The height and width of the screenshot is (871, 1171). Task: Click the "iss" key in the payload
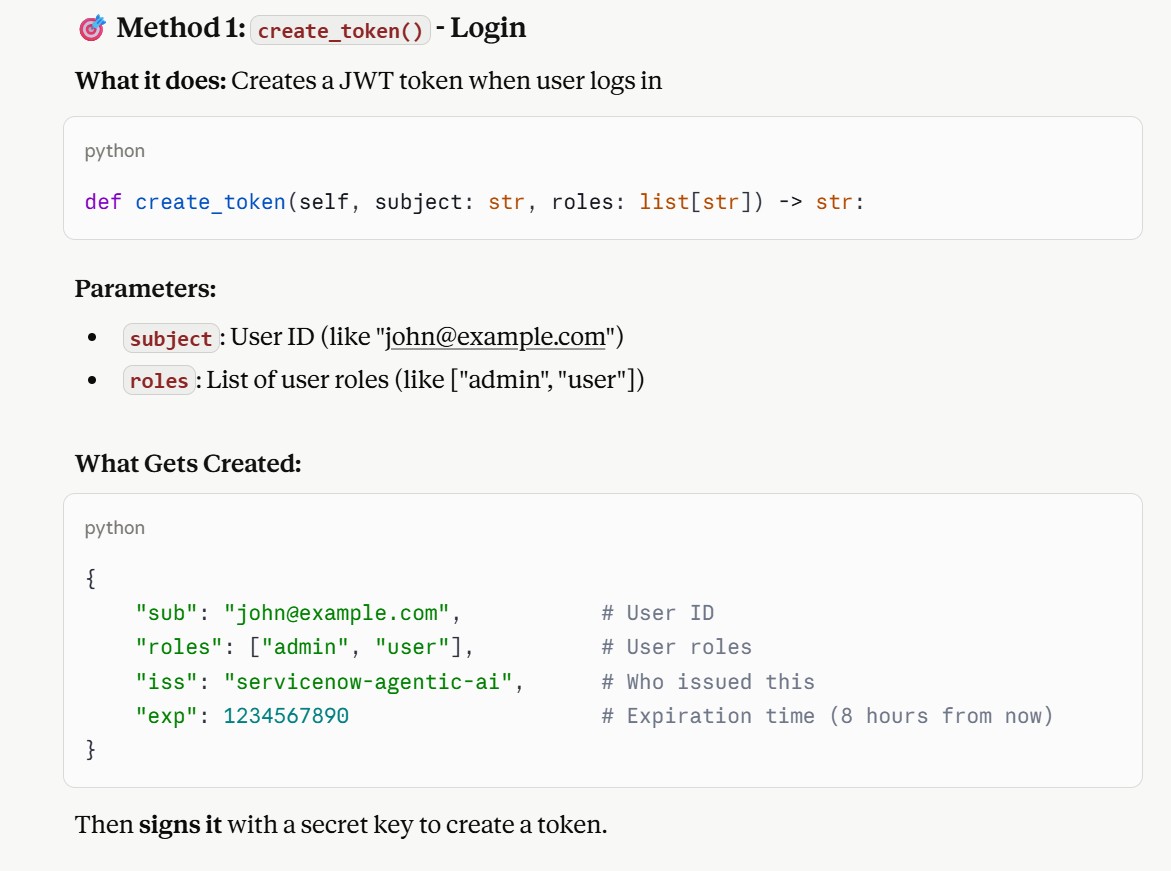click(x=166, y=682)
